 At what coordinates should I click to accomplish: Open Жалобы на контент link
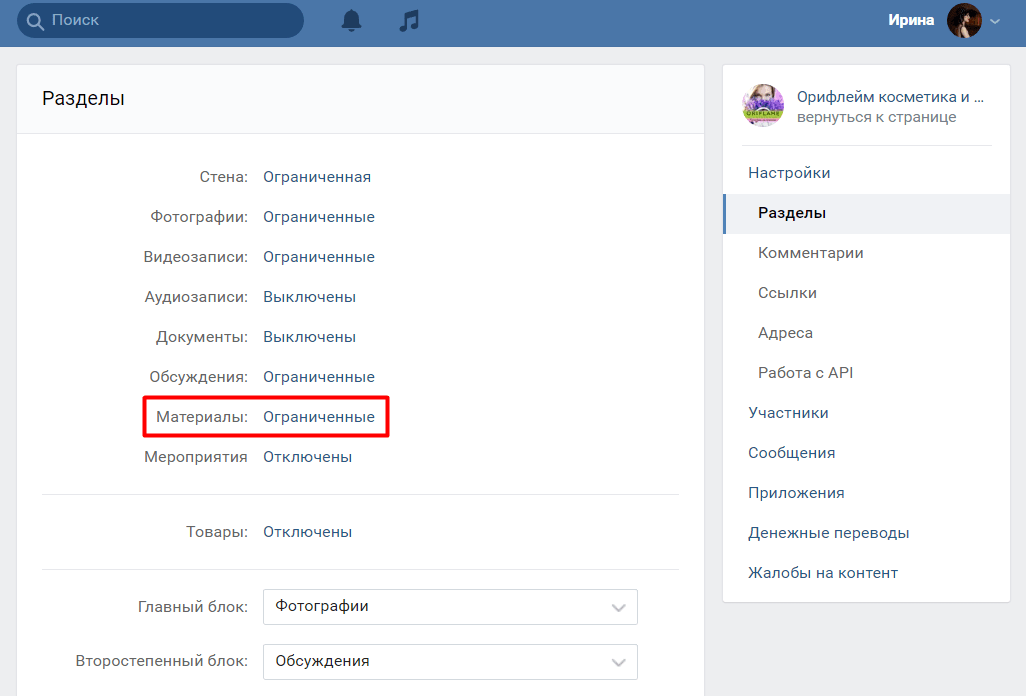coord(823,573)
